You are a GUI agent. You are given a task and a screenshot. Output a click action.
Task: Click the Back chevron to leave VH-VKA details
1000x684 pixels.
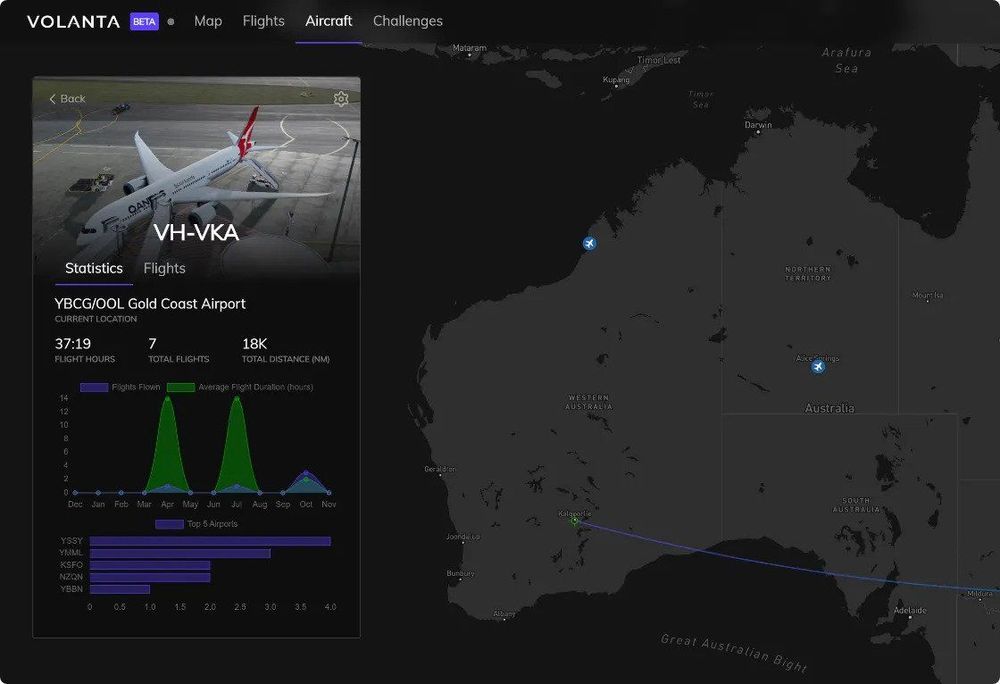click(53, 98)
